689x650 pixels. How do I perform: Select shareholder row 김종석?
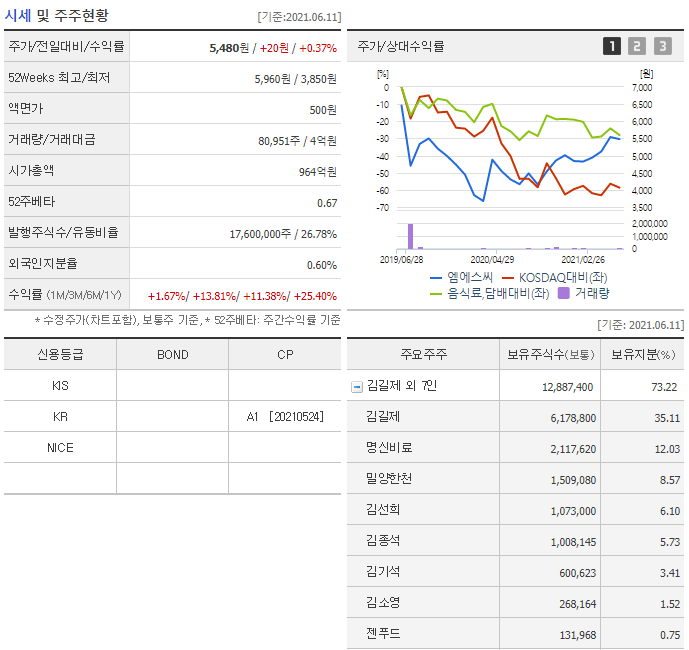515,541
